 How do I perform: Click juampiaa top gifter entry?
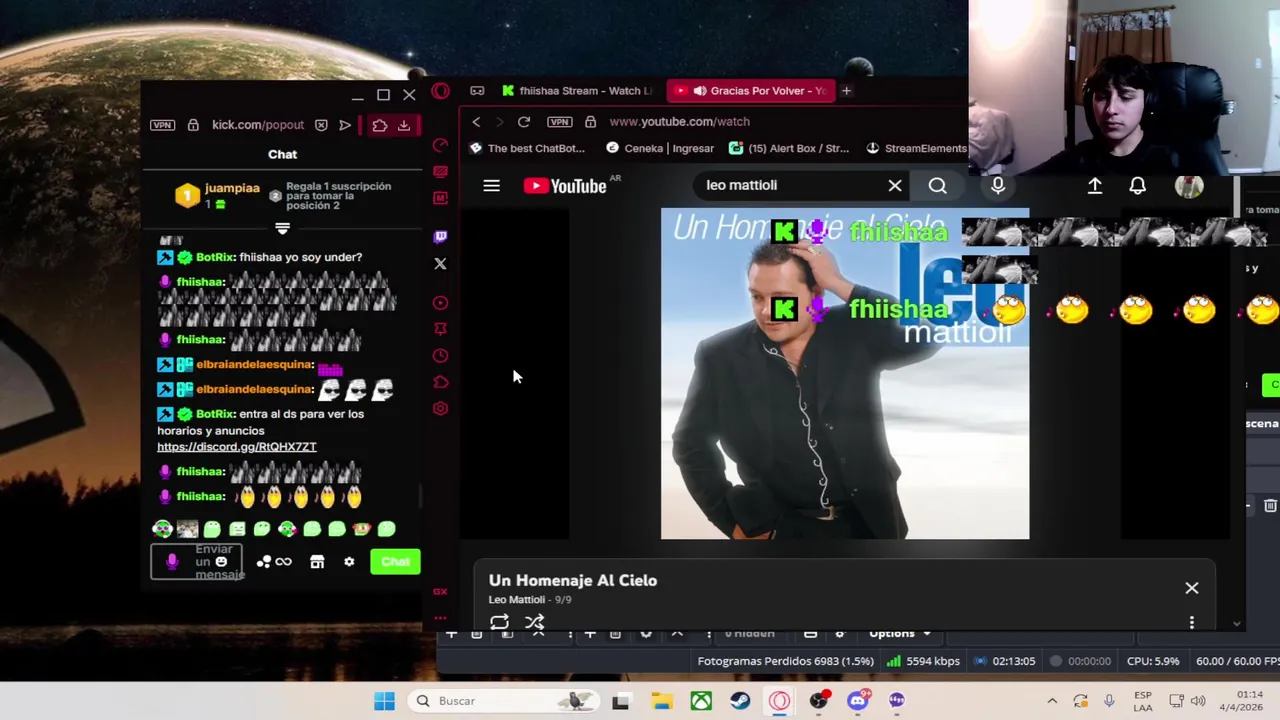pyautogui.click(x=218, y=195)
